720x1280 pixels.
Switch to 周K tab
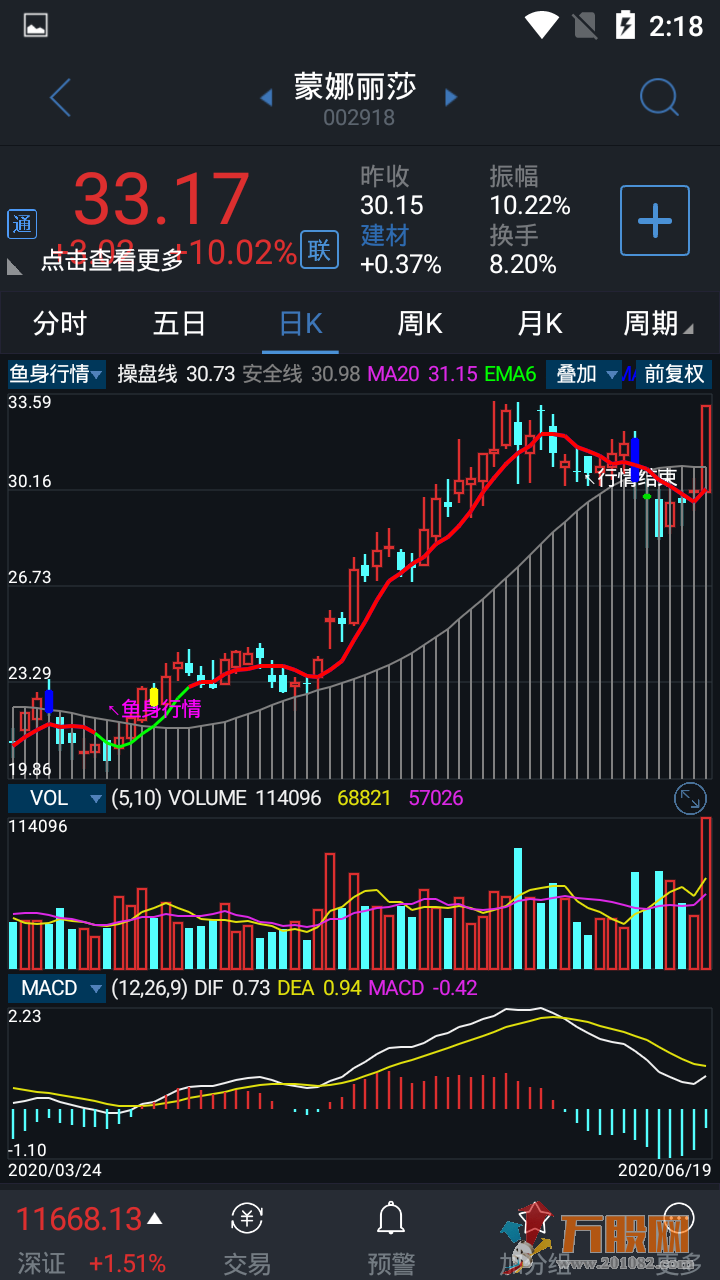(x=420, y=323)
